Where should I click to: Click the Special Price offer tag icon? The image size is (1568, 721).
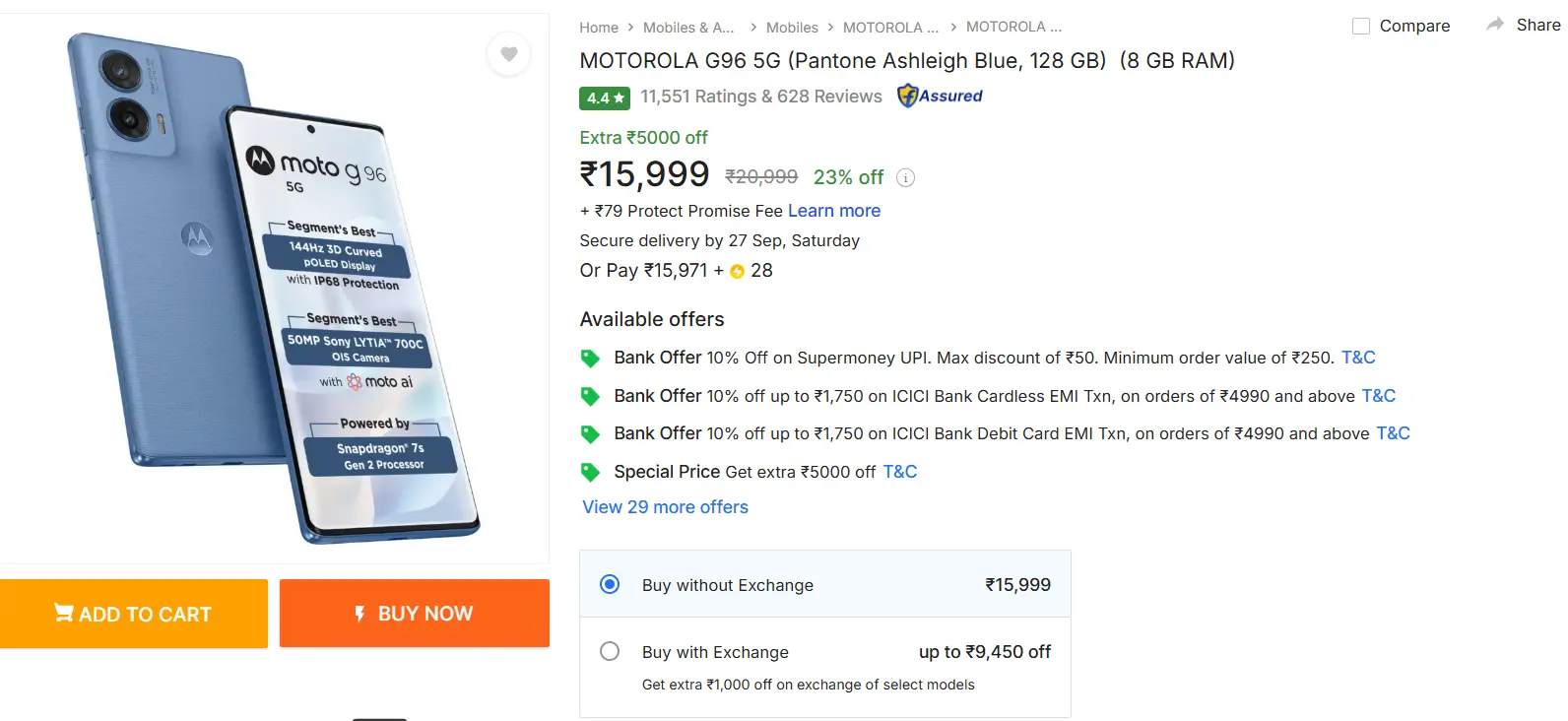coord(590,471)
